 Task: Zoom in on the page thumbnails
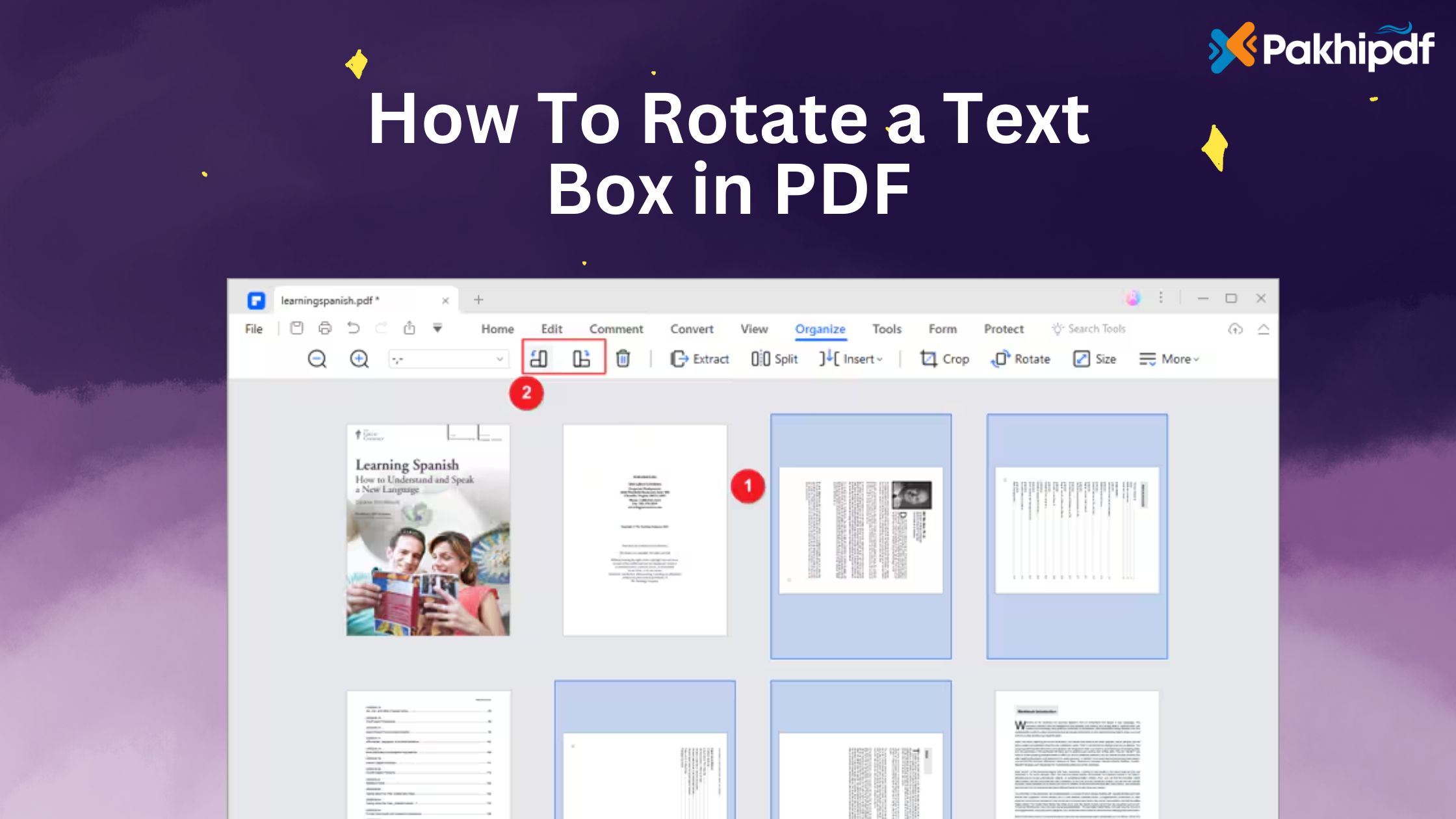point(358,359)
